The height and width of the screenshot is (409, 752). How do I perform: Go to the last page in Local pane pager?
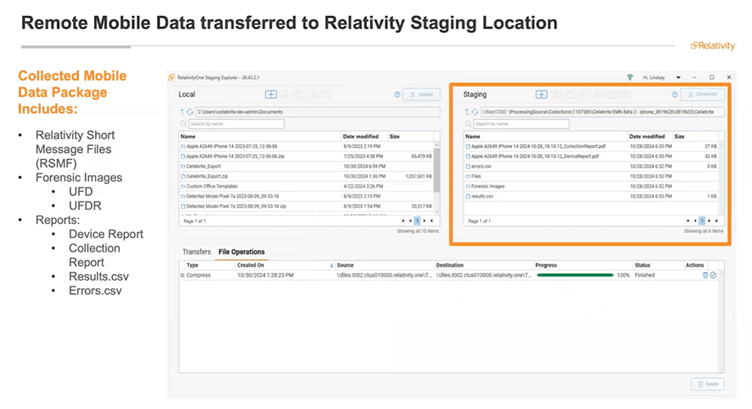[x=432, y=221]
